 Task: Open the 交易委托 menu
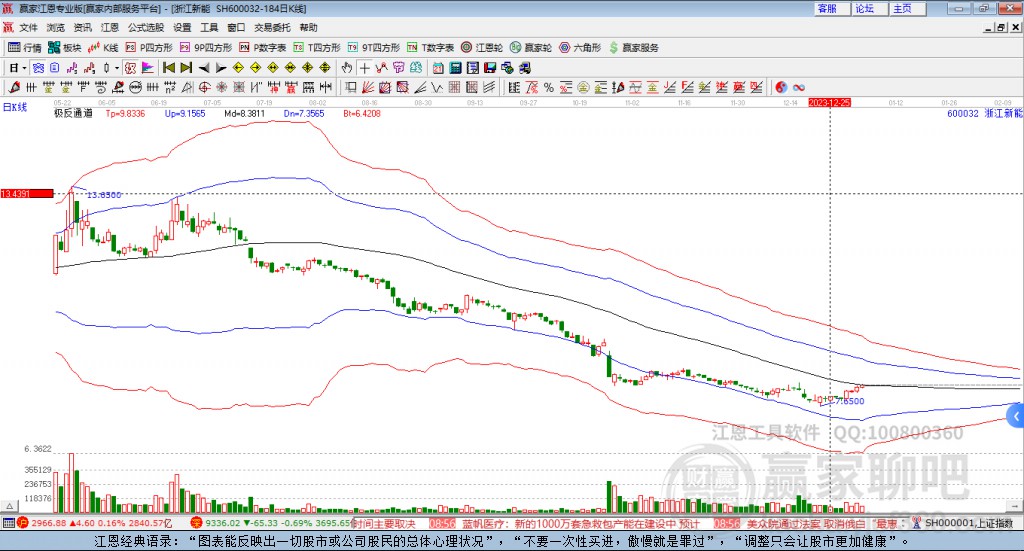click(272, 27)
